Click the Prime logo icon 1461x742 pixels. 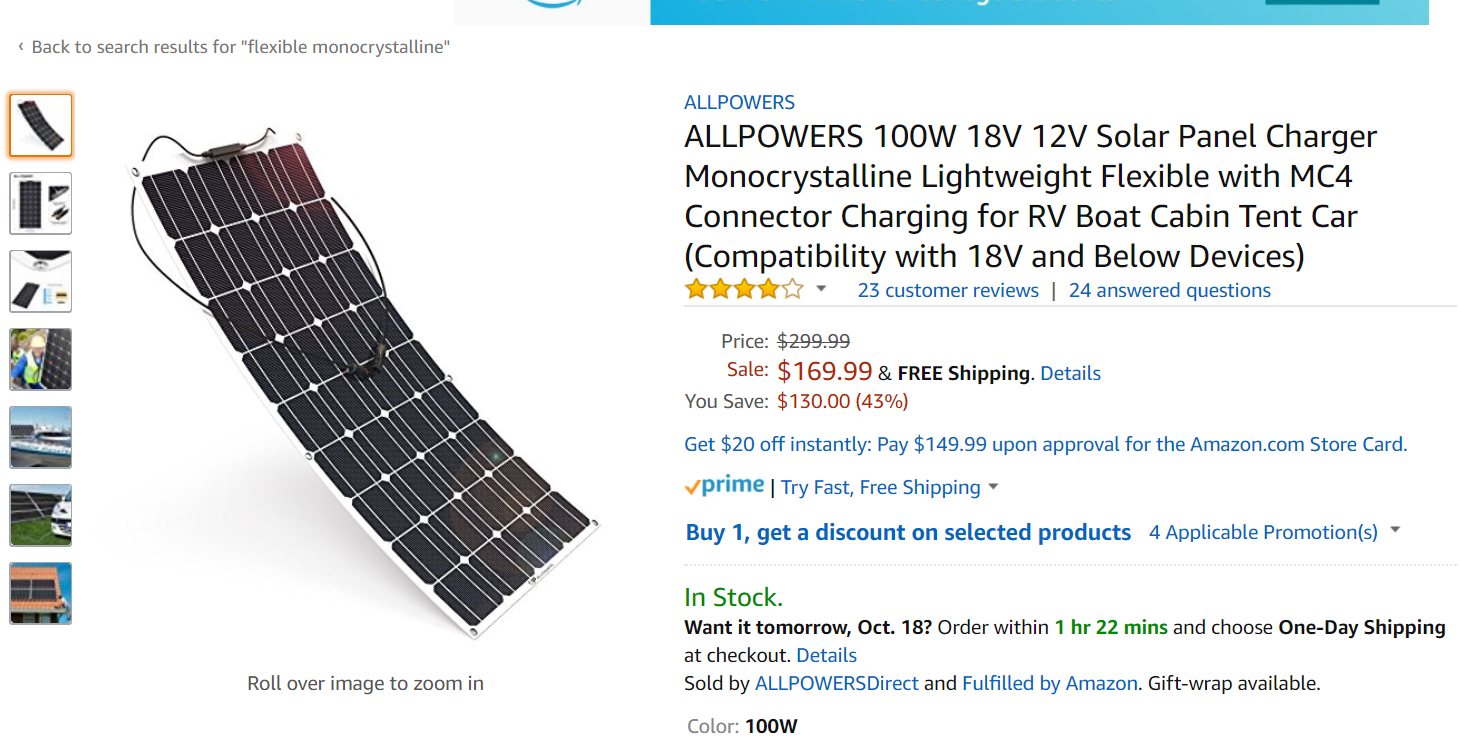724,486
